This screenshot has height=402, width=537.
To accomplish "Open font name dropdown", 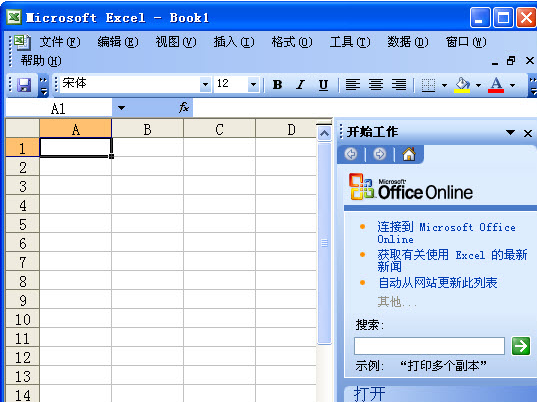I will pyautogui.click(x=205, y=84).
